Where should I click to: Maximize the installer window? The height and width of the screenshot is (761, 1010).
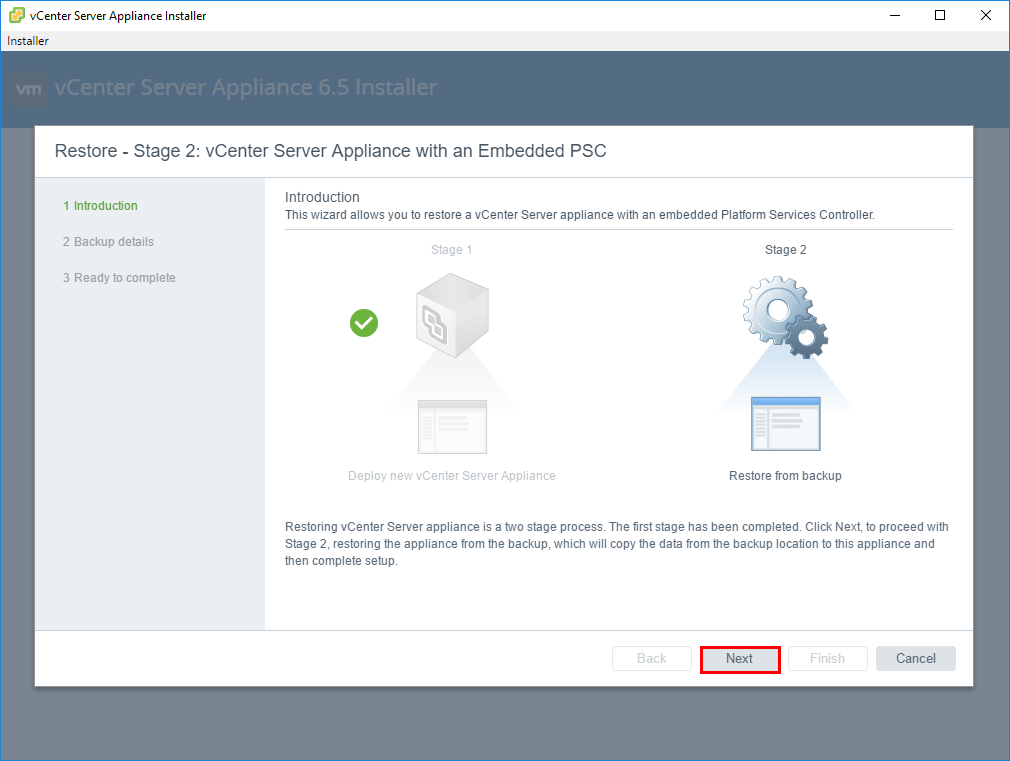(x=940, y=15)
